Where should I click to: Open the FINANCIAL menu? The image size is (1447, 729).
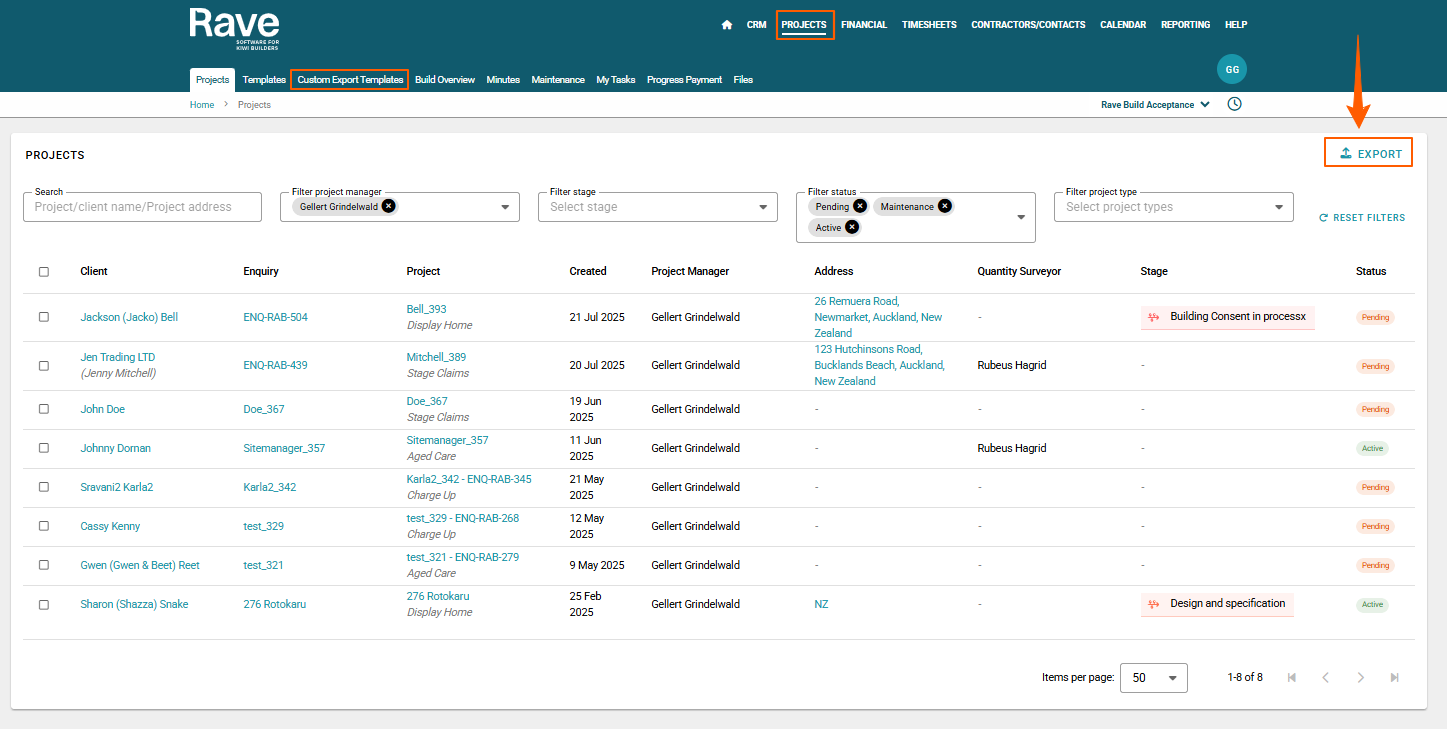[x=864, y=25]
